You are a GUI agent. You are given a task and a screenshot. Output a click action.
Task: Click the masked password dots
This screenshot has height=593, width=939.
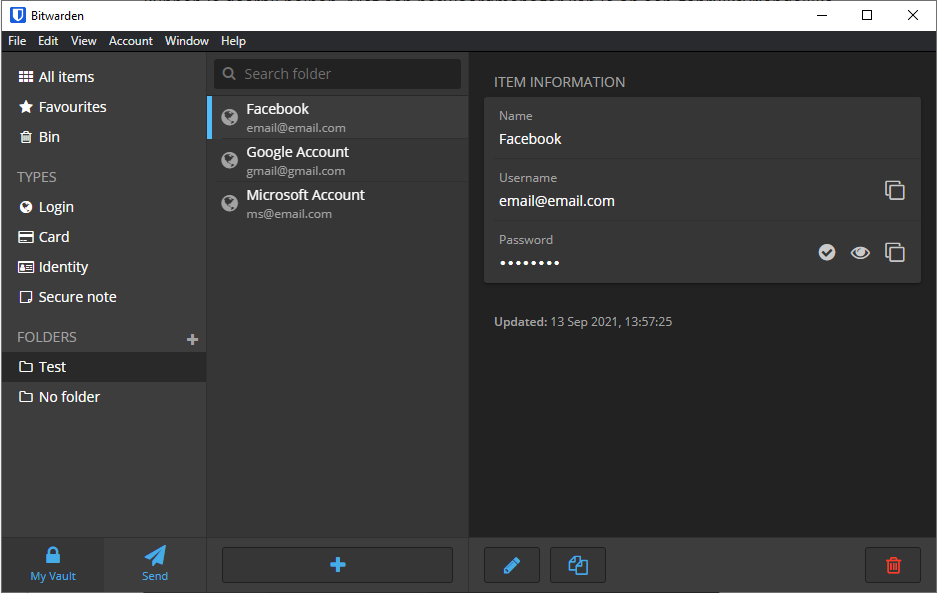coord(529,262)
